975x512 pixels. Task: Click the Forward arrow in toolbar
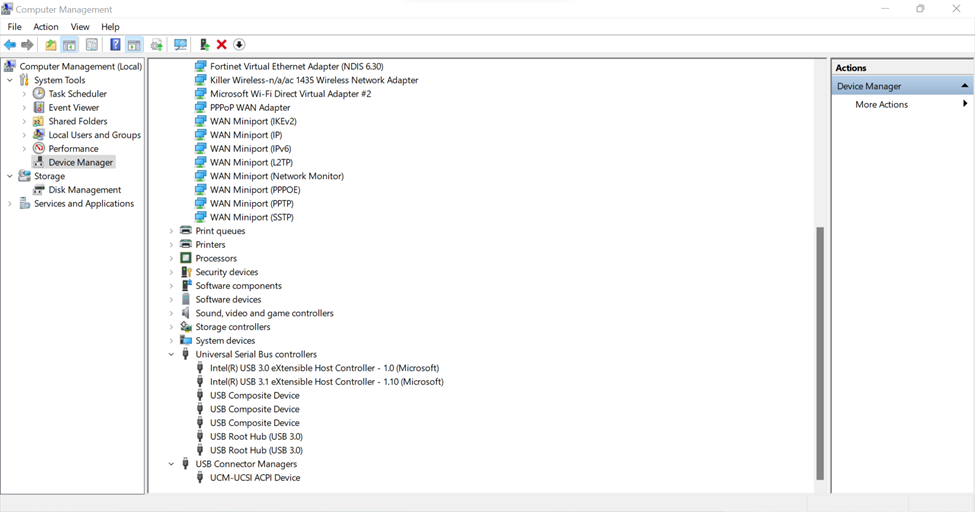(27, 45)
